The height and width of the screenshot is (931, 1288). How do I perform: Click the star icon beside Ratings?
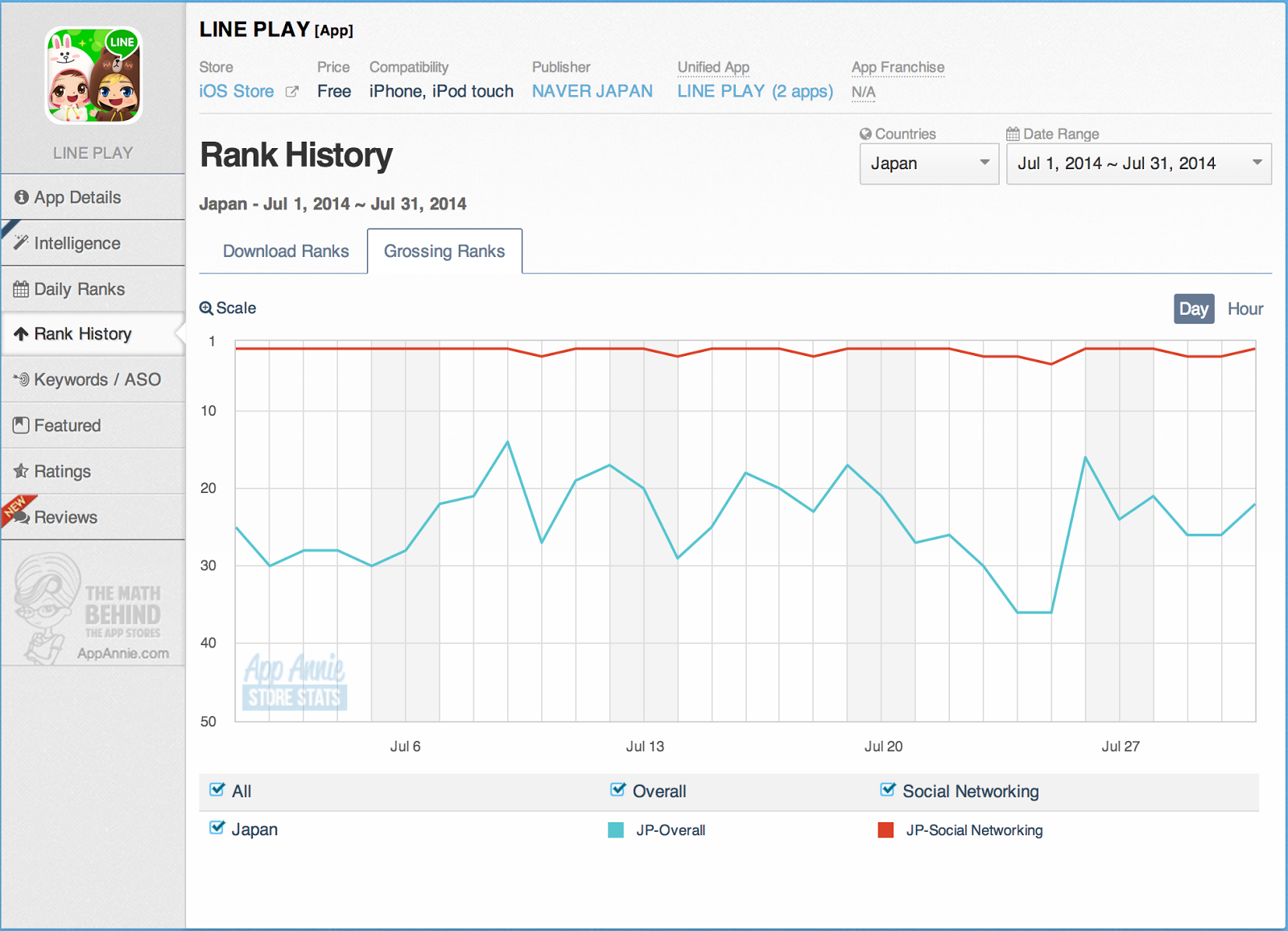(21, 470)
